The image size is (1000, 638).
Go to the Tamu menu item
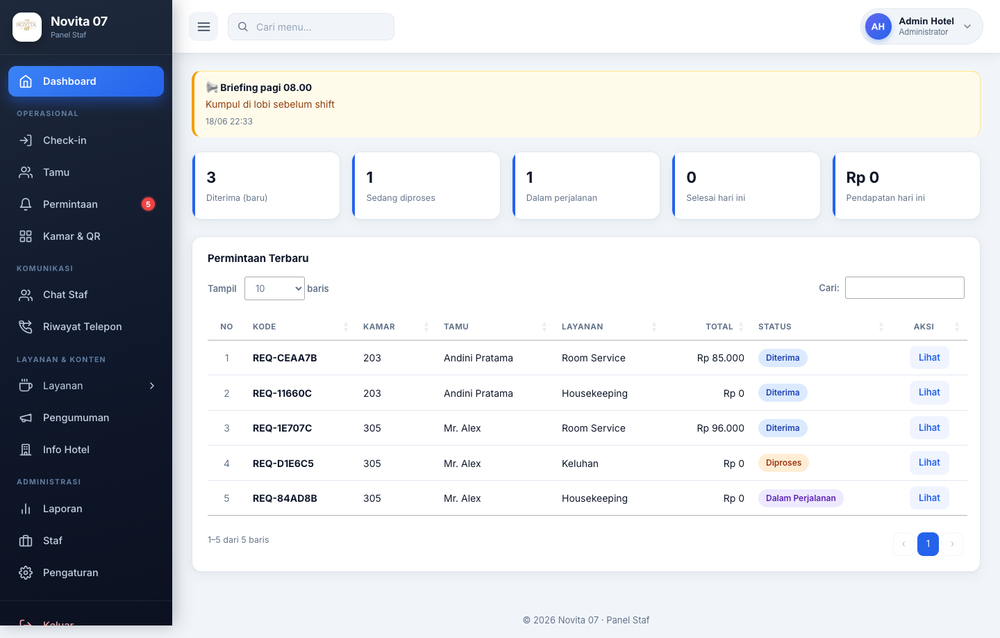coord(86,172)
